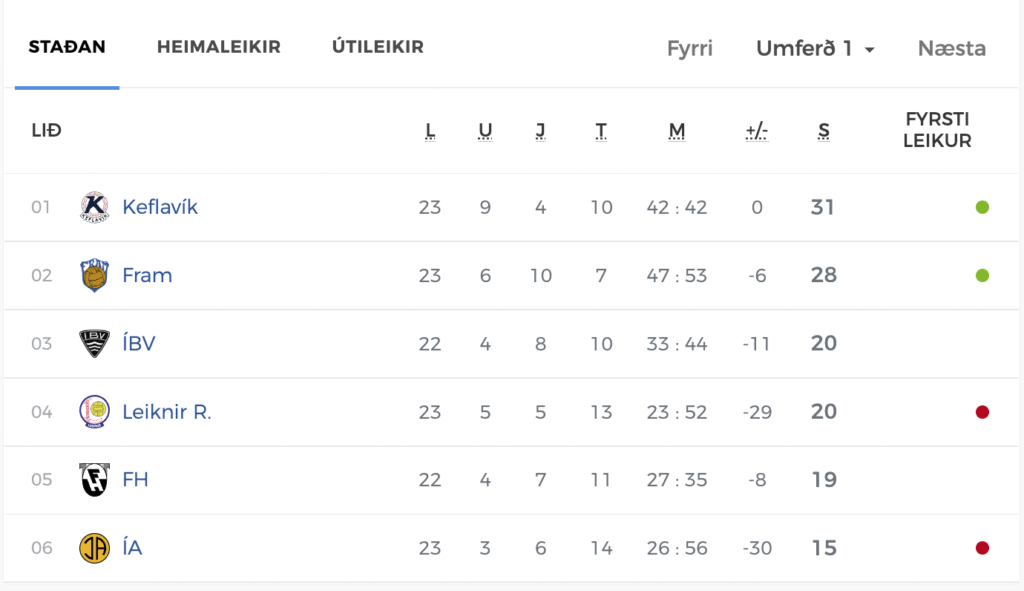Screen dimensions: 1024x591
Task: Click the ÍBV club crest icon
Action: pyautogui.click(x=94, y=343)
